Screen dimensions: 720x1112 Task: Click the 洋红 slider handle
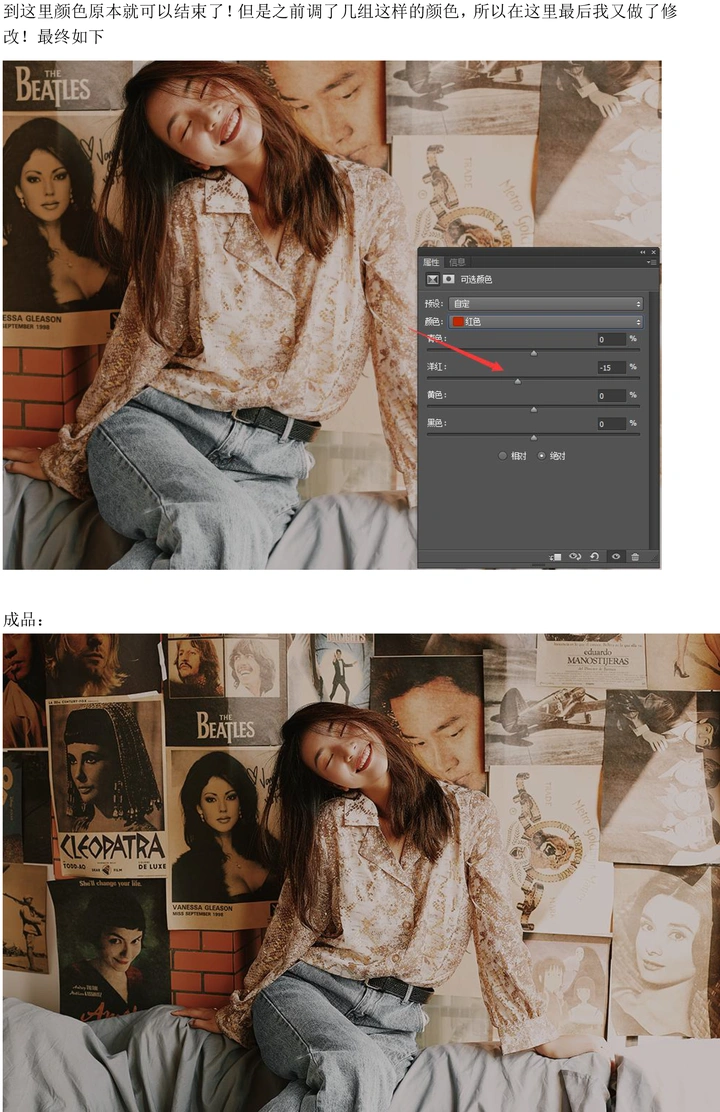point(518,382)
